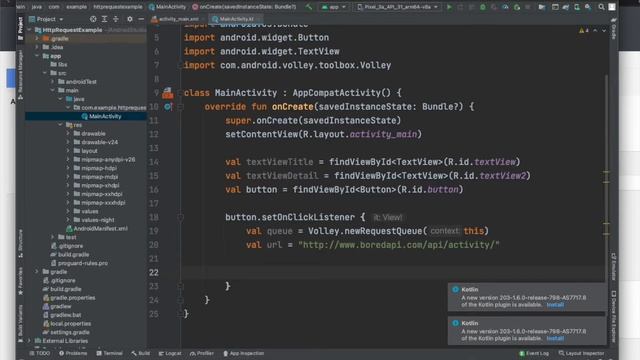This screenshot has height=360, width=640.
Task: Select Opened File target icon in Project panel
Action: [93, 19]
